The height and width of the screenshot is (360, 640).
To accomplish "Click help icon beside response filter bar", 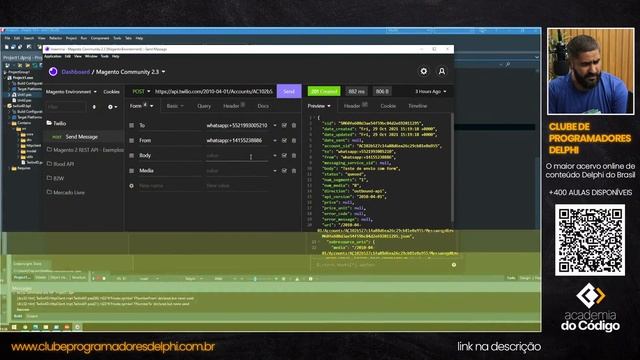I will [x=454, y=265].
